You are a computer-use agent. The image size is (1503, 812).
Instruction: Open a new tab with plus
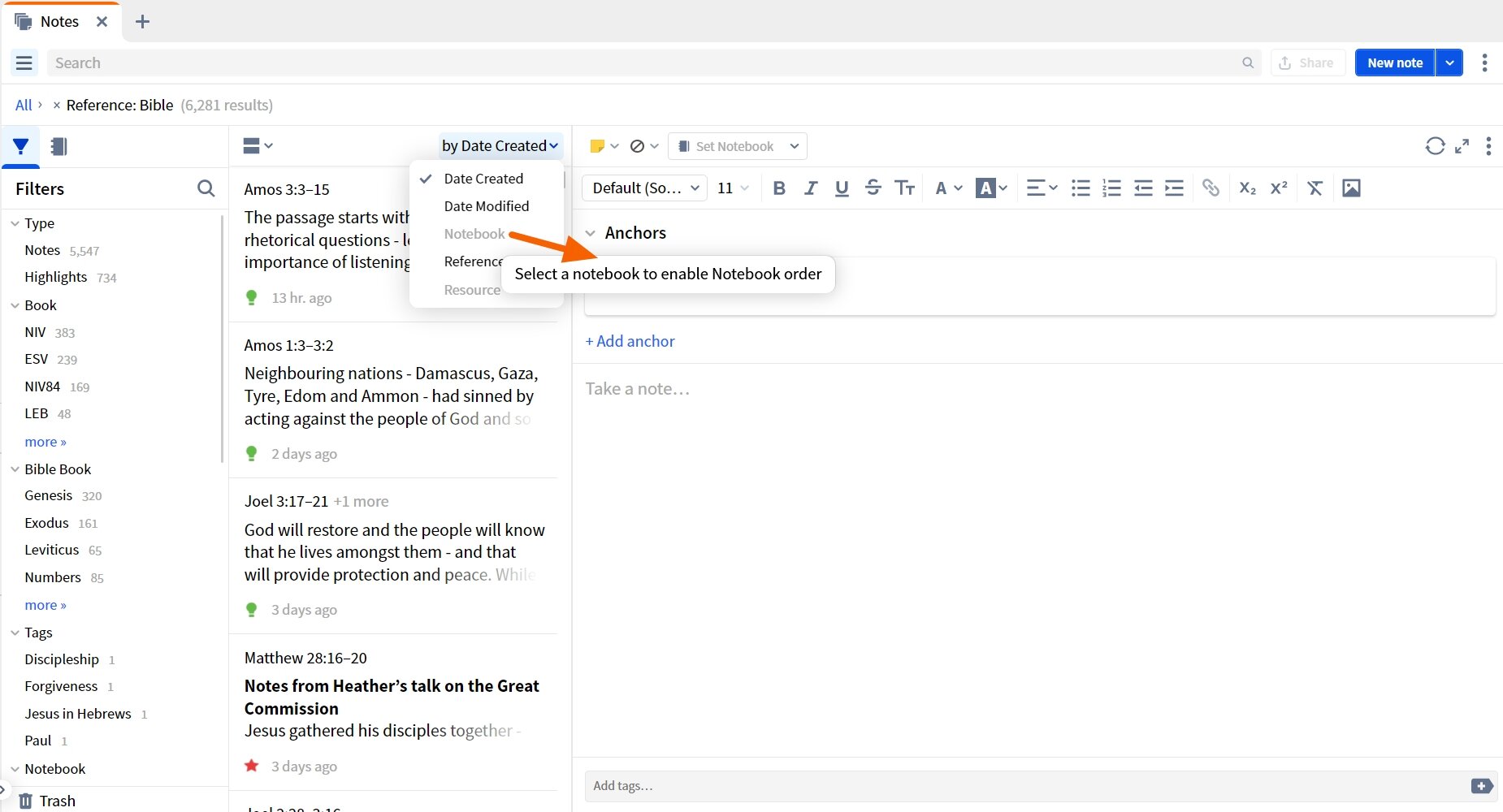[142, 22]
